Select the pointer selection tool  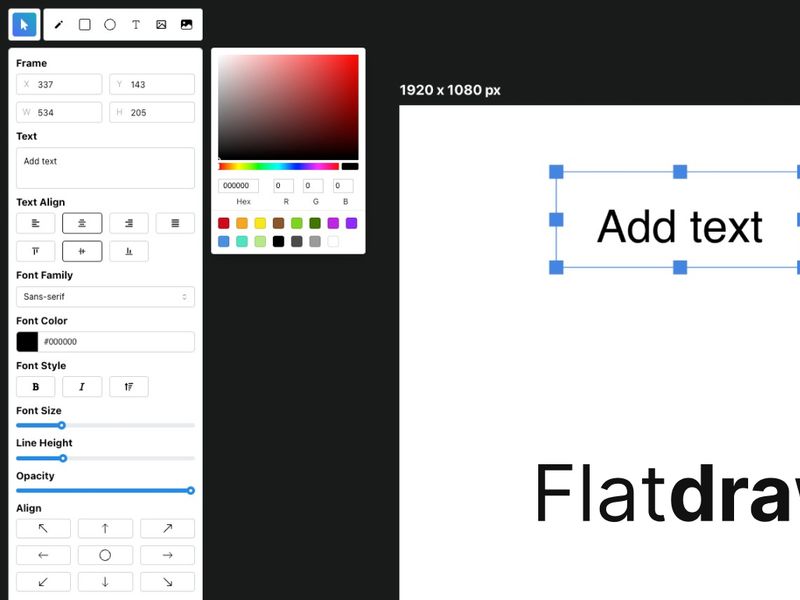tap(23, 24)
